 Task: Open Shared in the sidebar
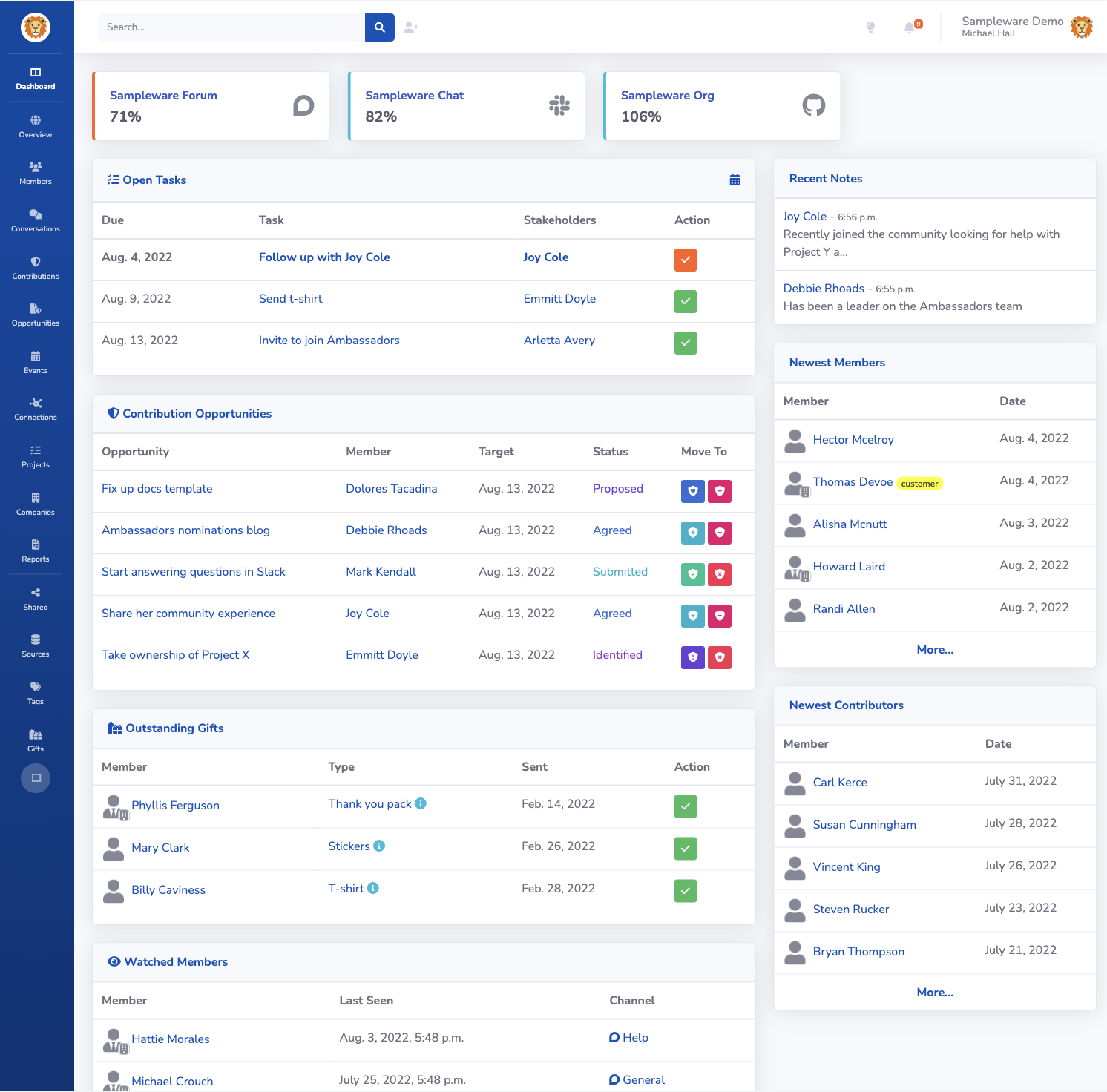(x=36, y=599)
